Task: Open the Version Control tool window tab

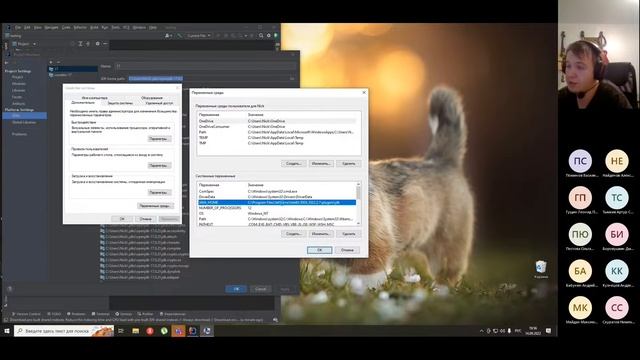Action: [x=27, y=314]
